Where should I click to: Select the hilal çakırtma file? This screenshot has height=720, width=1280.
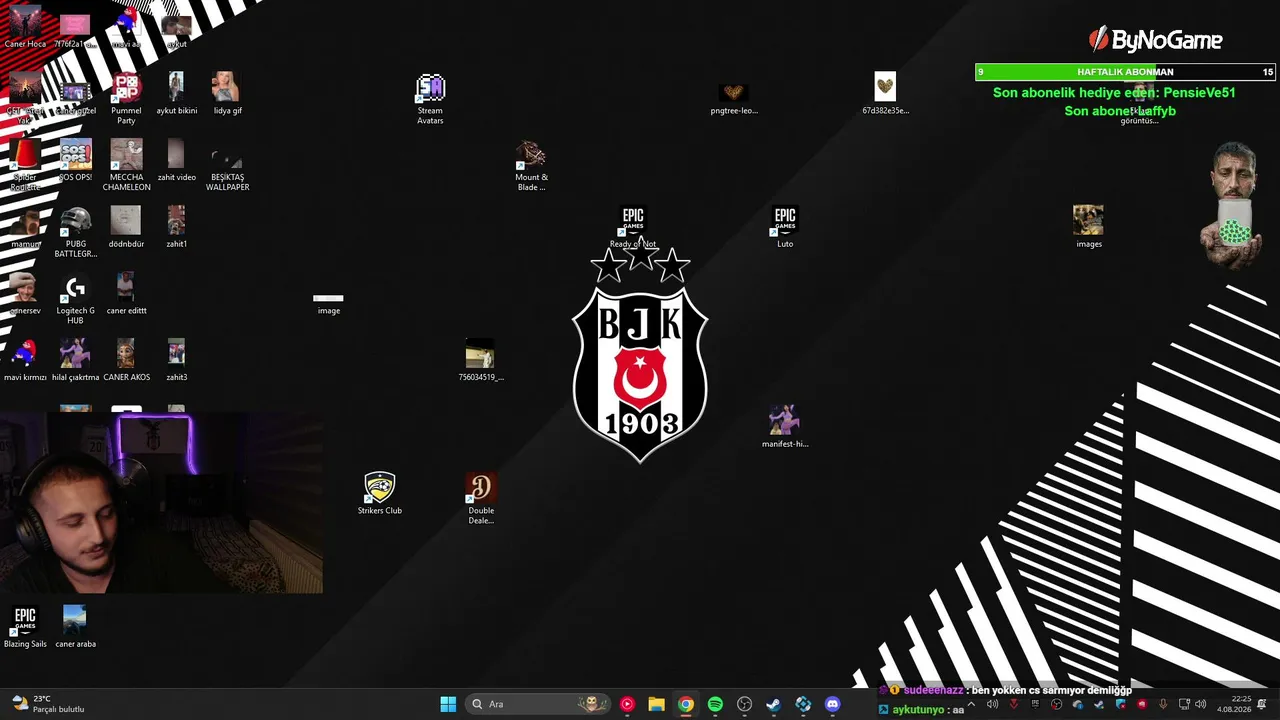[75, 361]
